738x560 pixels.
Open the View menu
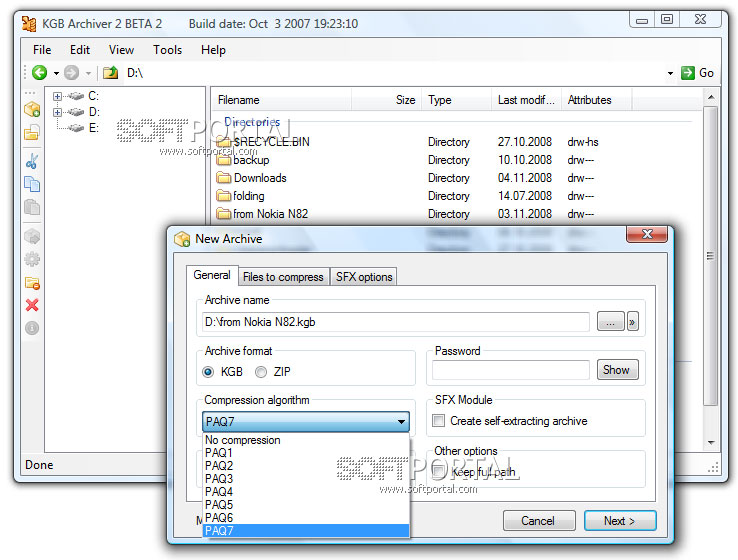click(121, 50)
